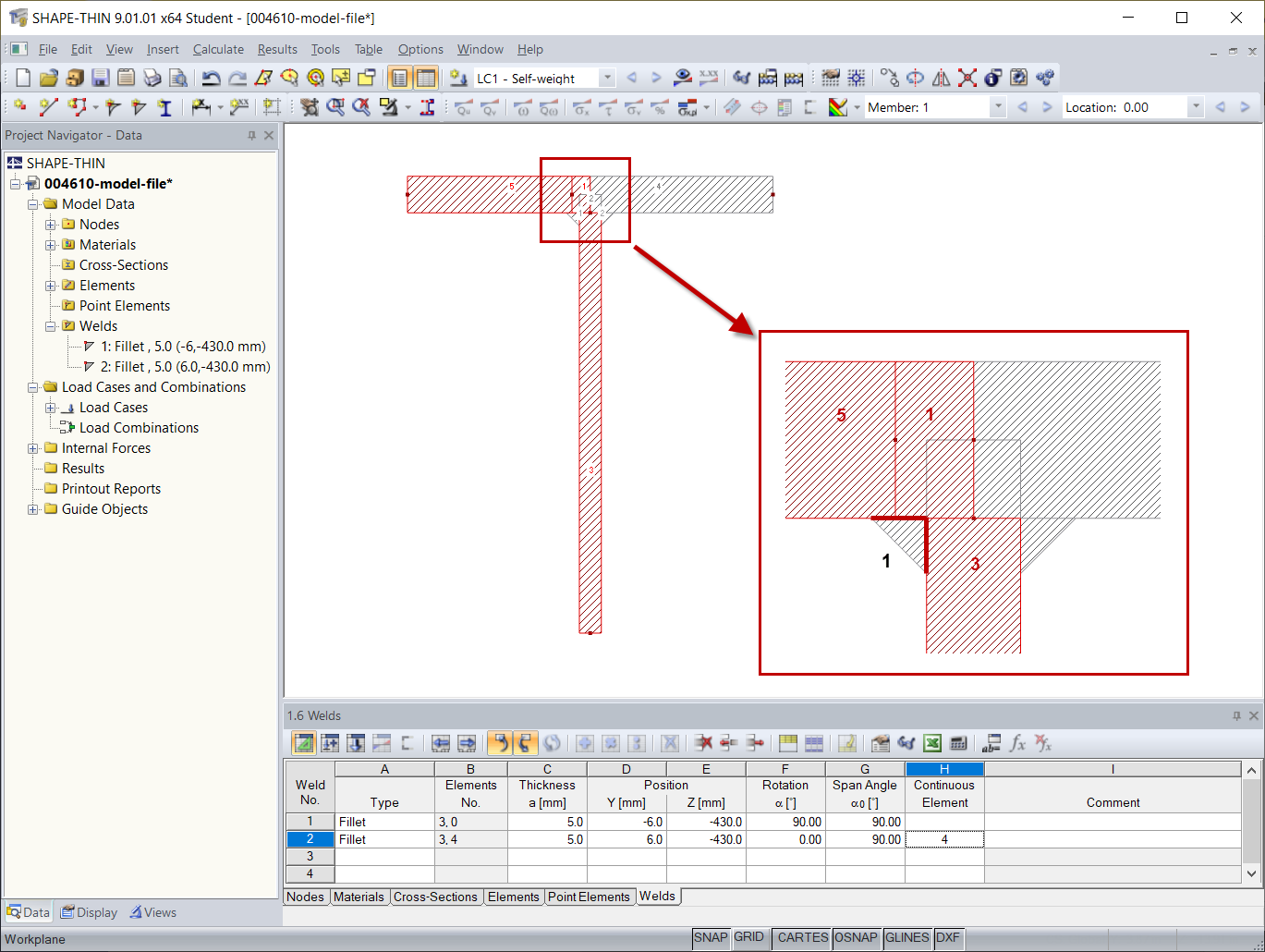1265x952 pixels.
Task: Click the new node icon in second toolbar
Action: pos(19,107)
